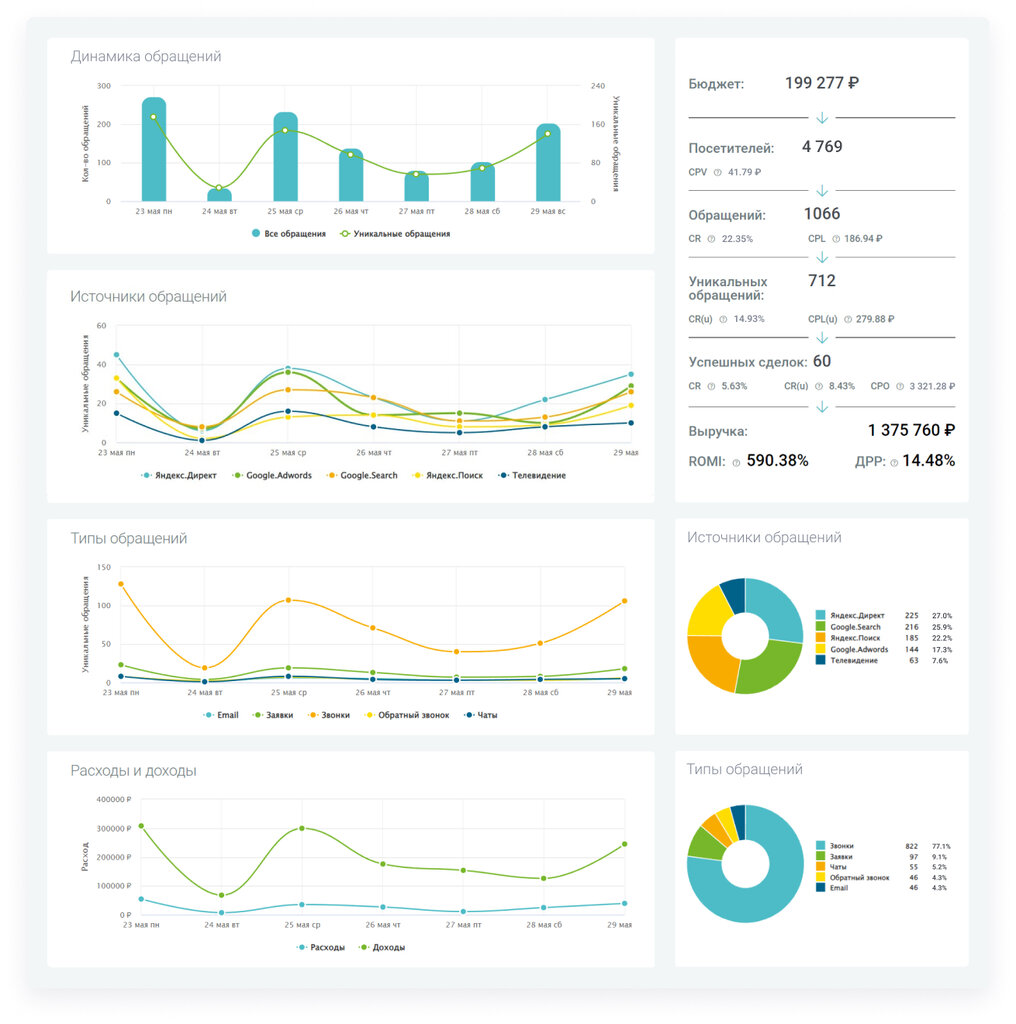Image resolution: width=1016 pixels, height=1024 pixels.
Task: Click the 28 мая сб bar
Action: pos(483,182)
